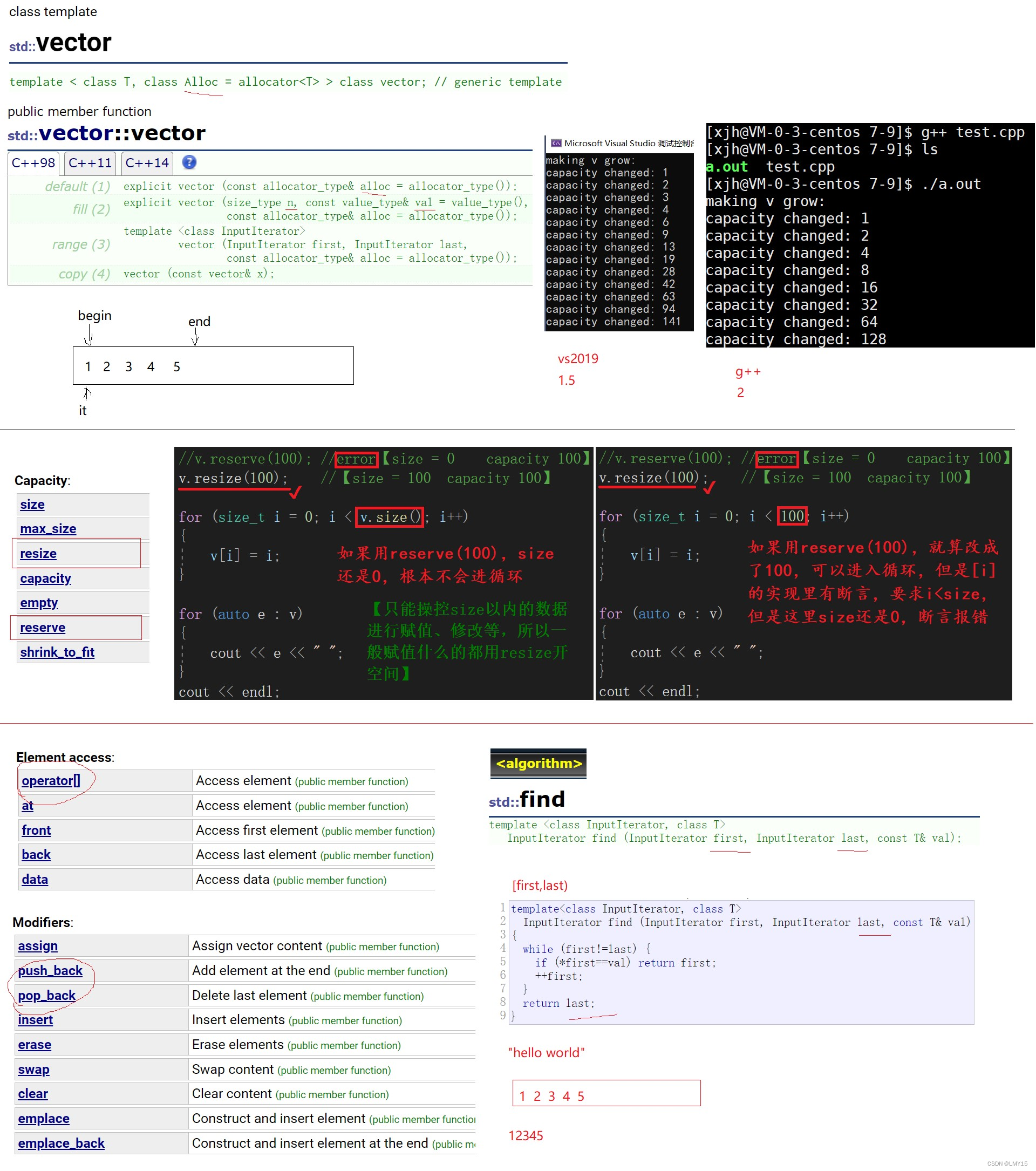Open the insert link
1036x1171 pixels.
(x=36, y=1019)
